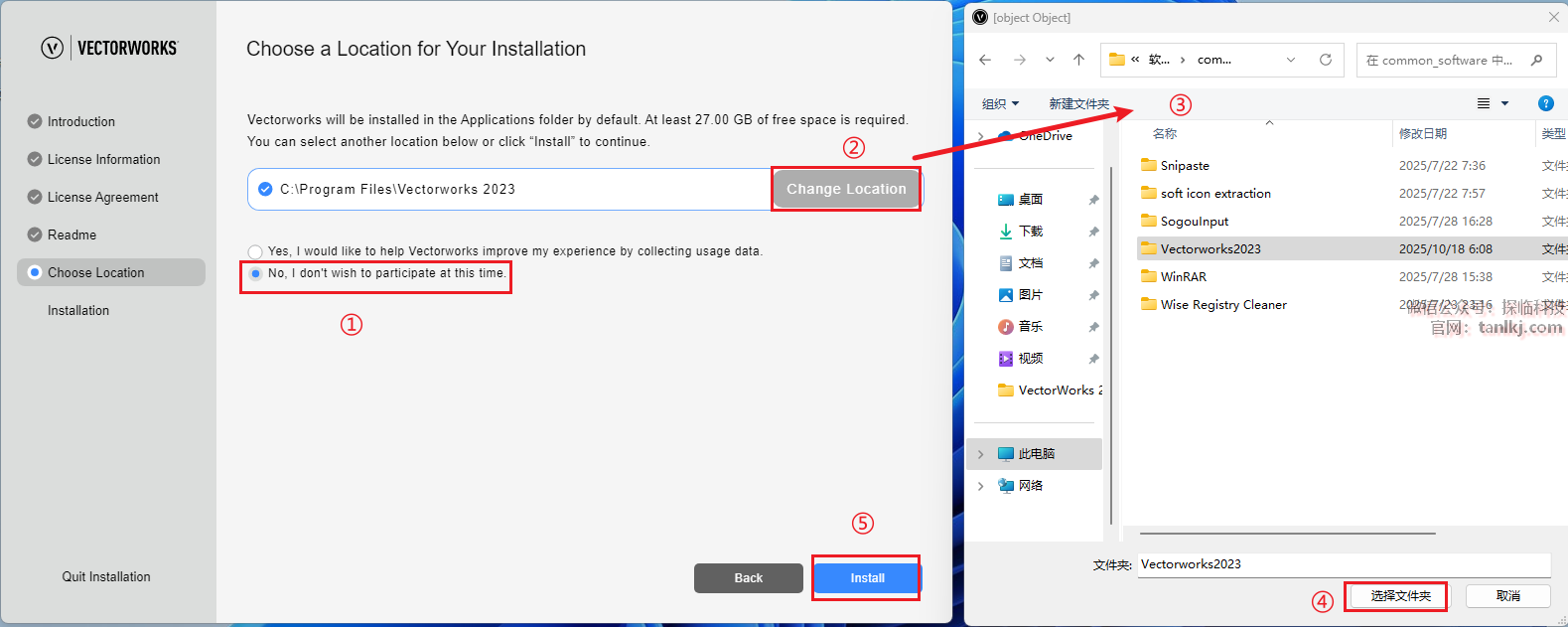The image size is (1568, 627).
Task: Click the Readme completed checkmark icon
Action: 35,235
